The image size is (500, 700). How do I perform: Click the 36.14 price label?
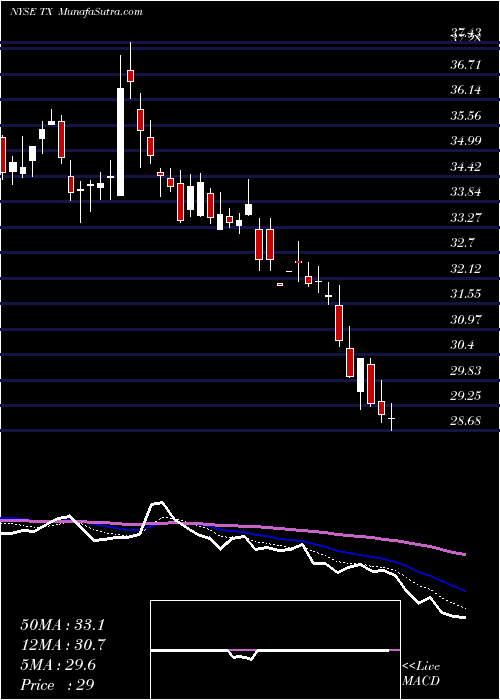pos(466,90)
